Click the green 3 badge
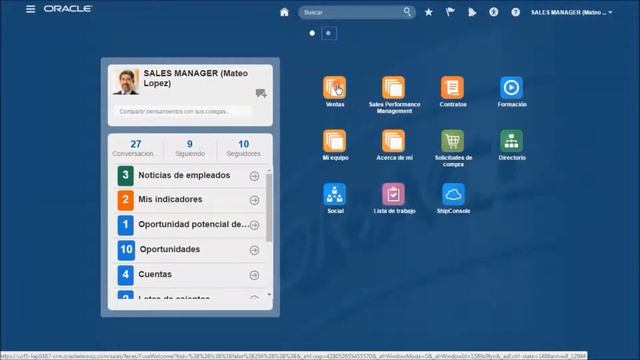The width and height of the screenshot is (640, 360). [125, 176]
